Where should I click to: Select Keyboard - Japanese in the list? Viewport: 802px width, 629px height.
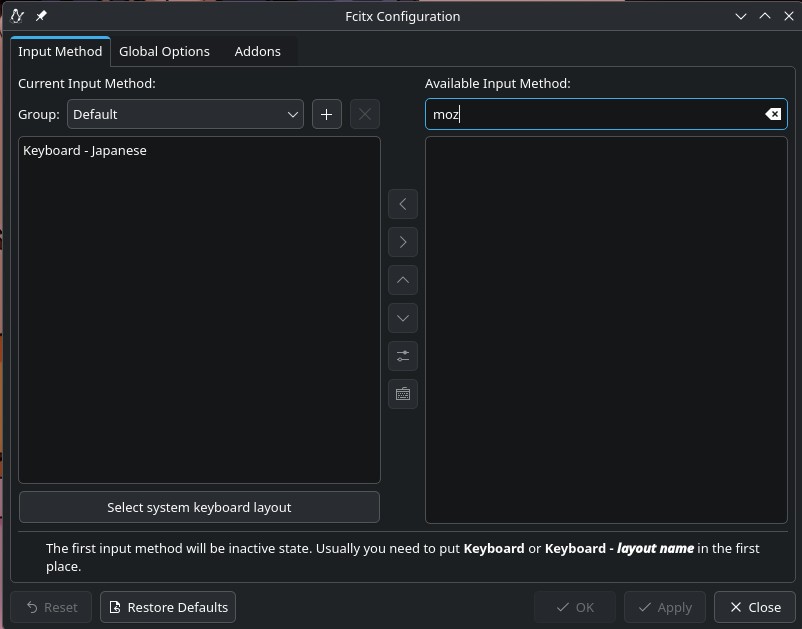pos(85,151)
